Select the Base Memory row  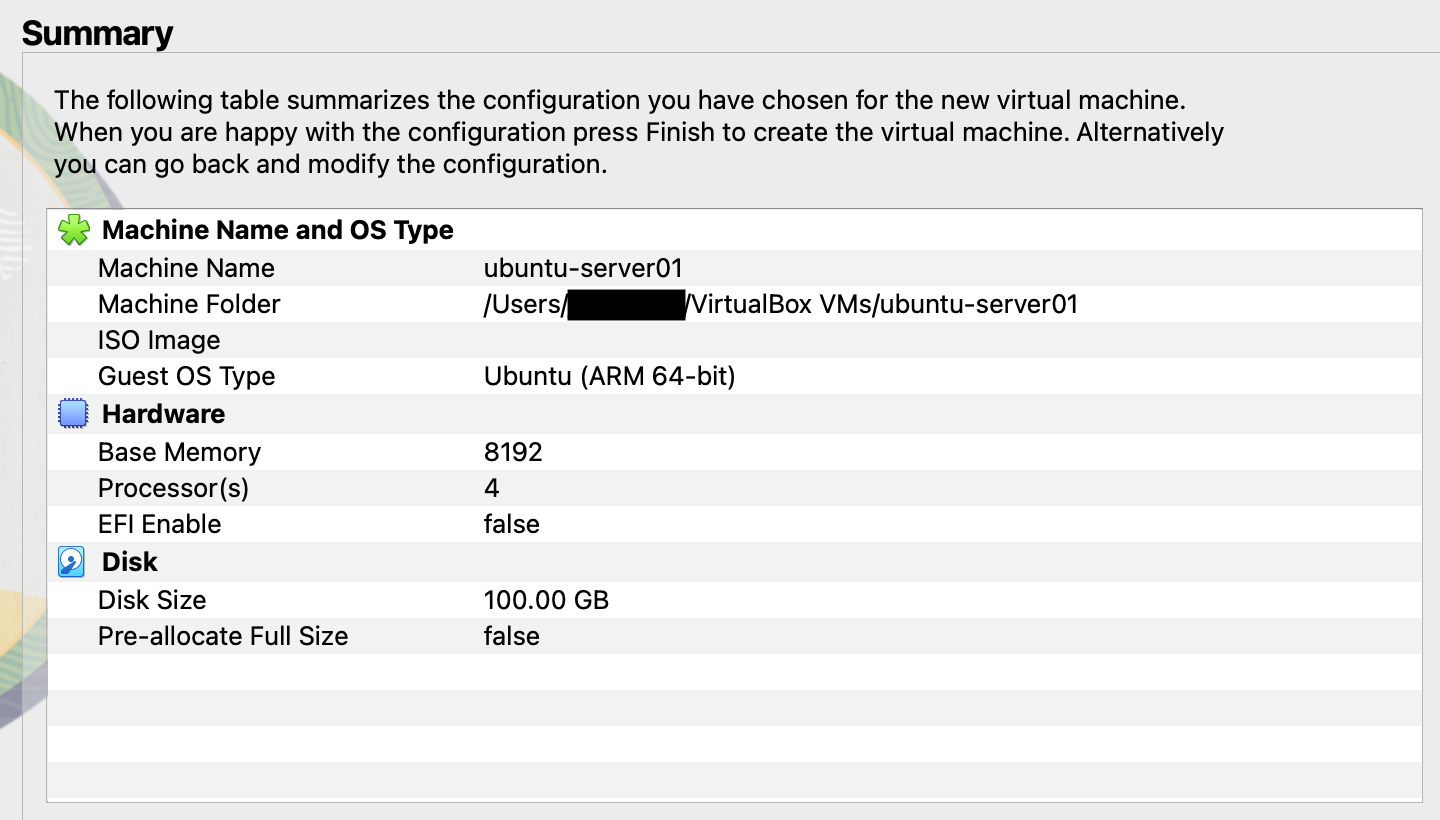(734, 452)
